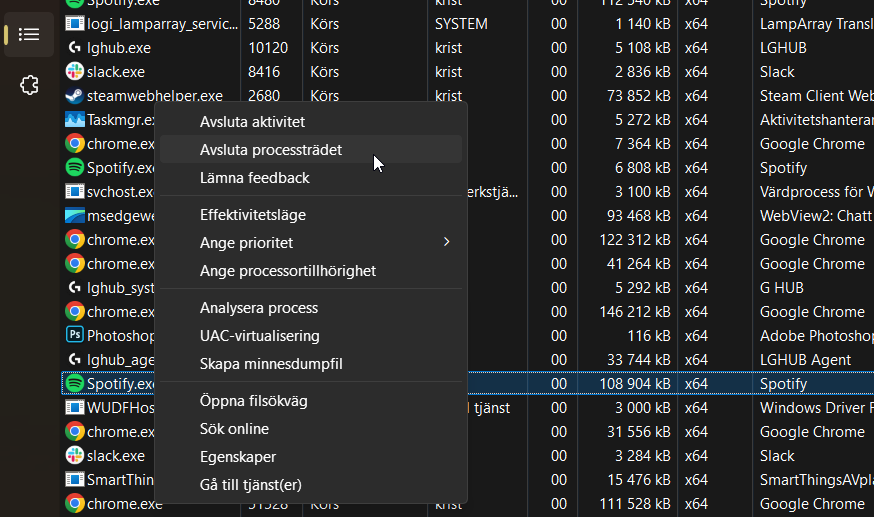The width and height of the screenshot is (874, 517).
Task: Choose Avsluta processträdet from menu
Action: [x=271, y=150]
